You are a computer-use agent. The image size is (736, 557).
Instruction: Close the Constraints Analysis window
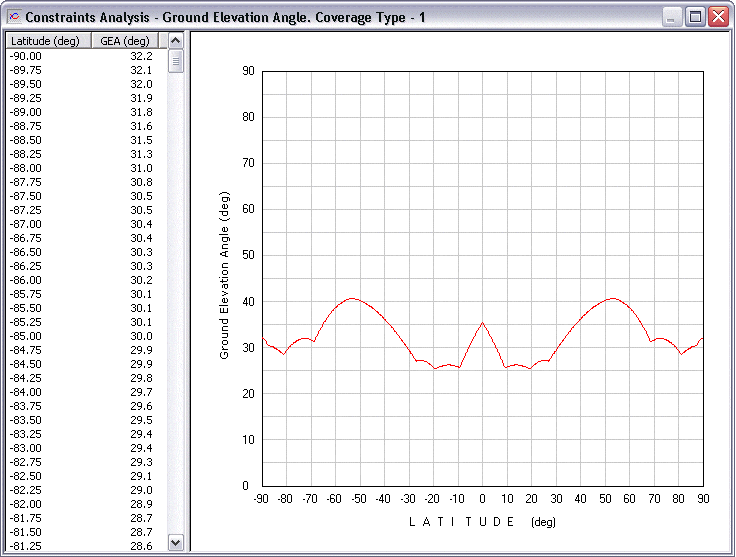[x=718, y=17]
